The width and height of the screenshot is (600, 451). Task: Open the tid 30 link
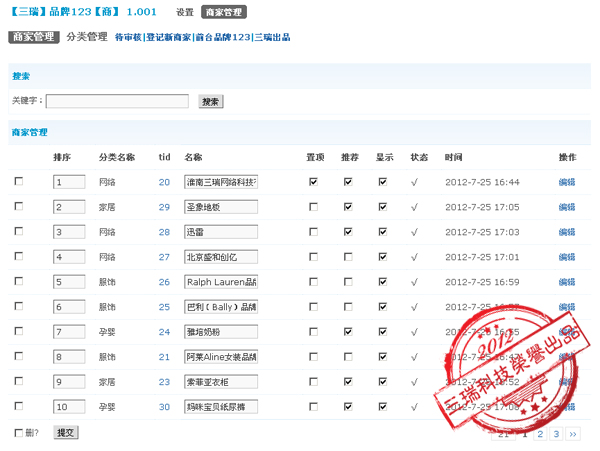click(164, 407)
